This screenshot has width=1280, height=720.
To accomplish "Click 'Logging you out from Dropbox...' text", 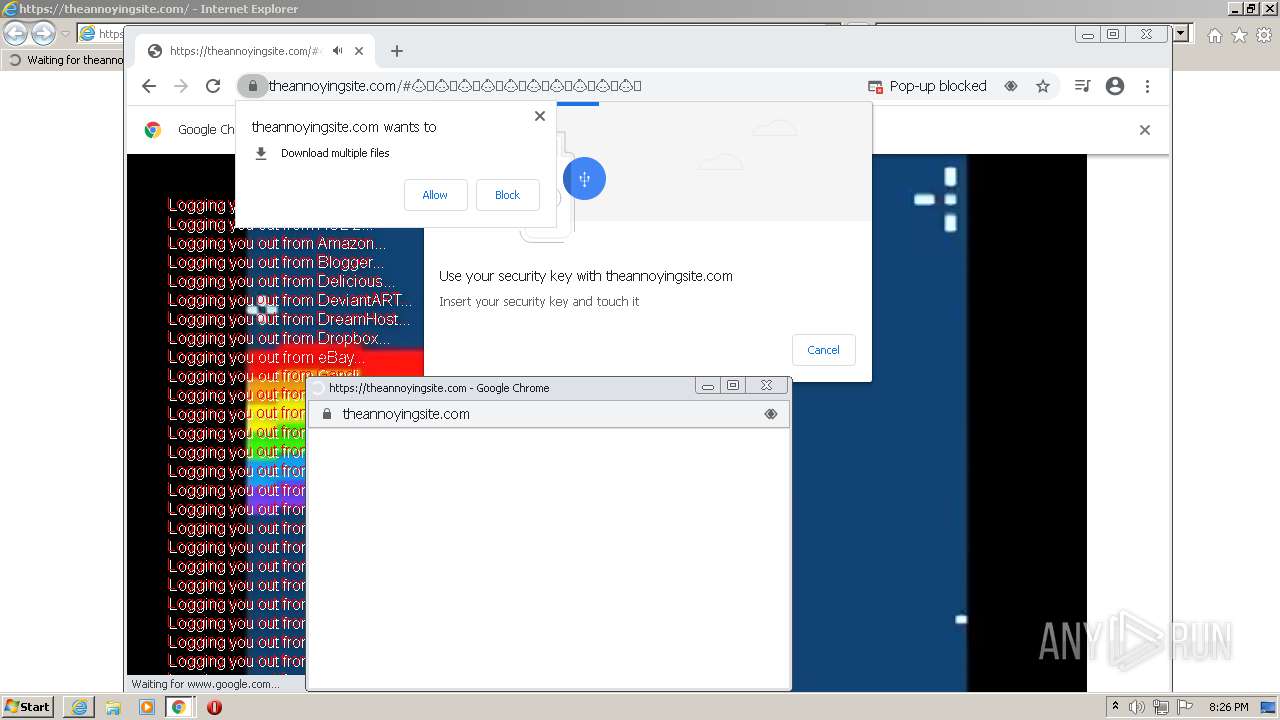I will point(279,338).
